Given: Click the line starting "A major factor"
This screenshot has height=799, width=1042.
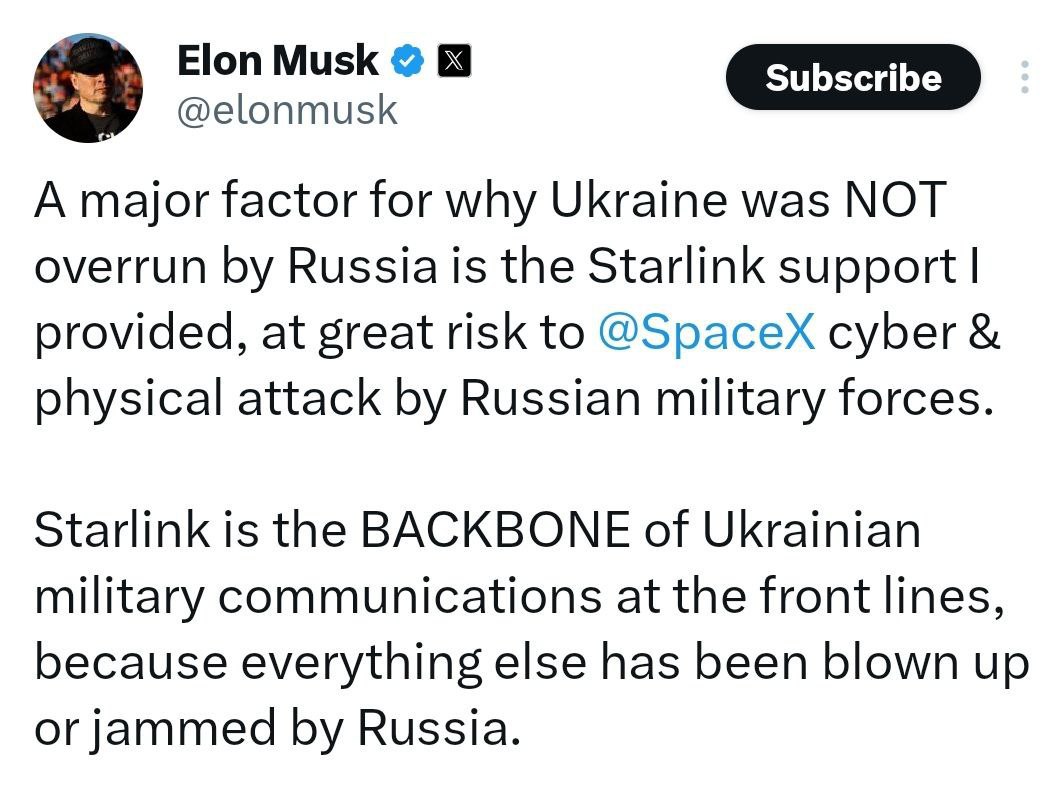Looking at the screenshot, I should pyautogui.click(x=490, y=201).
